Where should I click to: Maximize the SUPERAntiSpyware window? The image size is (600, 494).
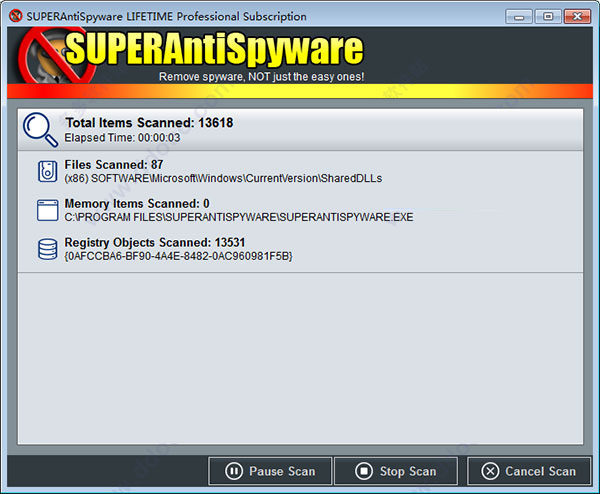tap(548, 17)
